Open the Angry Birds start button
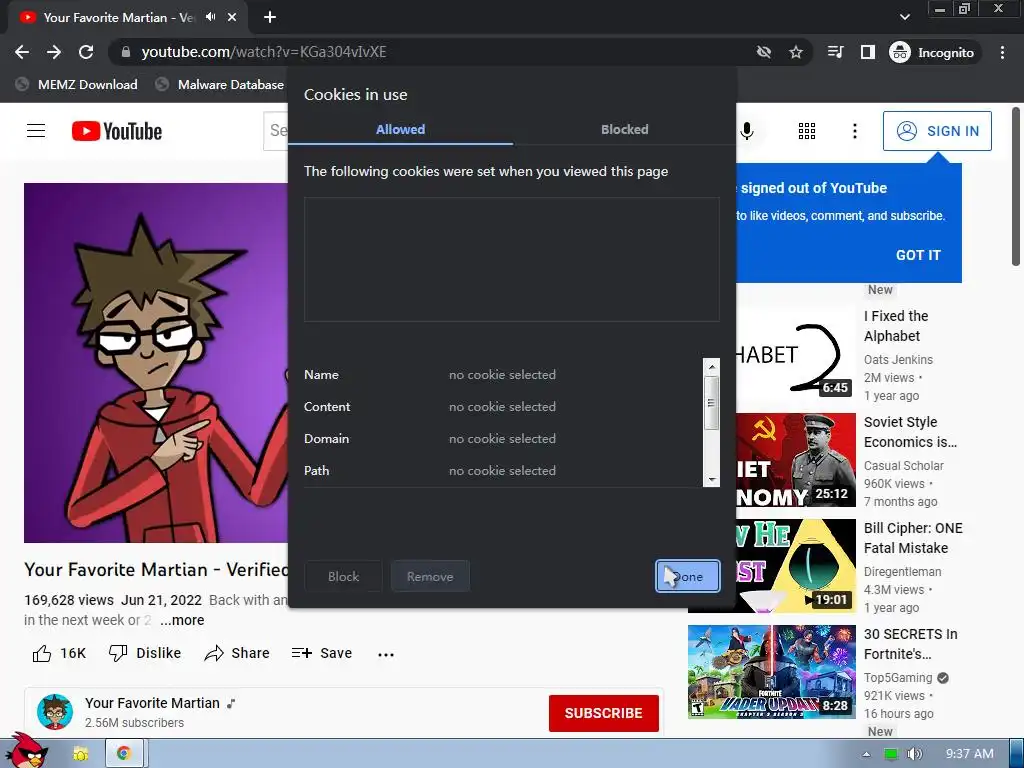Screen dimensions: 1024x768 point(26,751)
